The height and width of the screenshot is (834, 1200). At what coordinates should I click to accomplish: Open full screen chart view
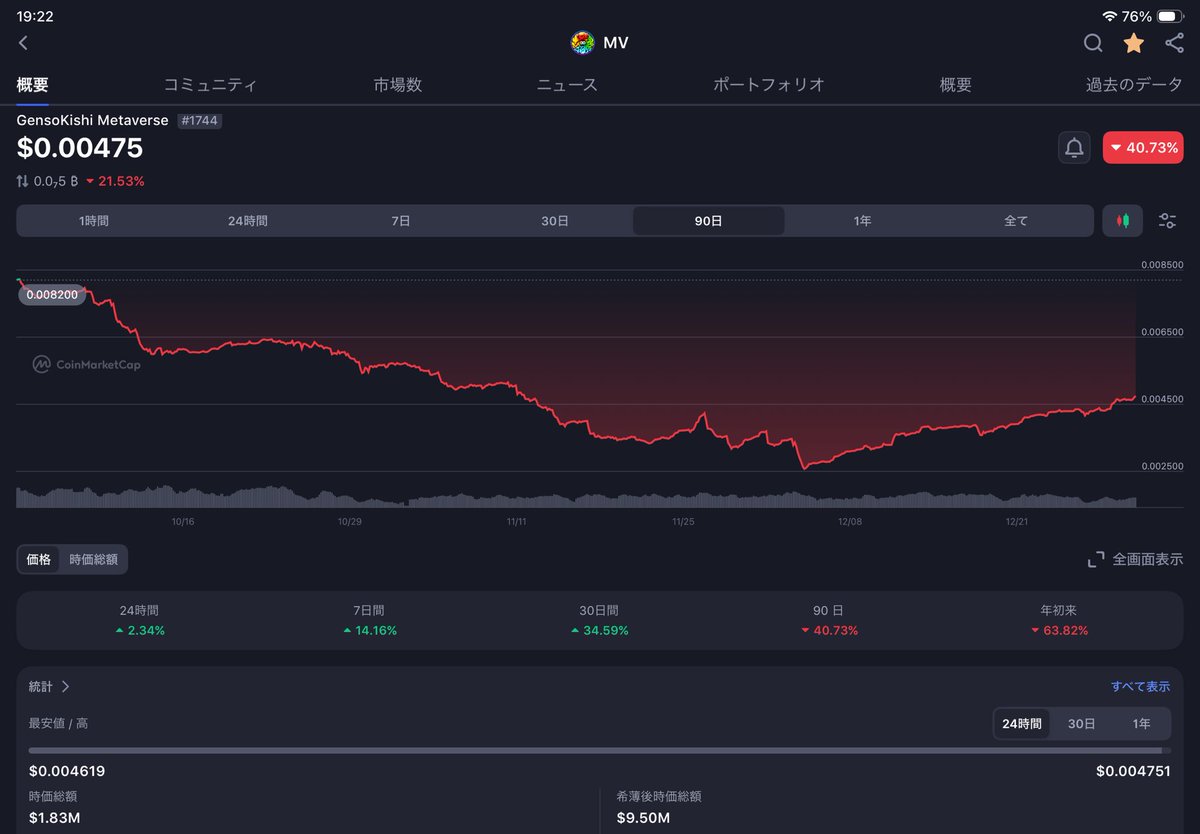(1136, 559)
